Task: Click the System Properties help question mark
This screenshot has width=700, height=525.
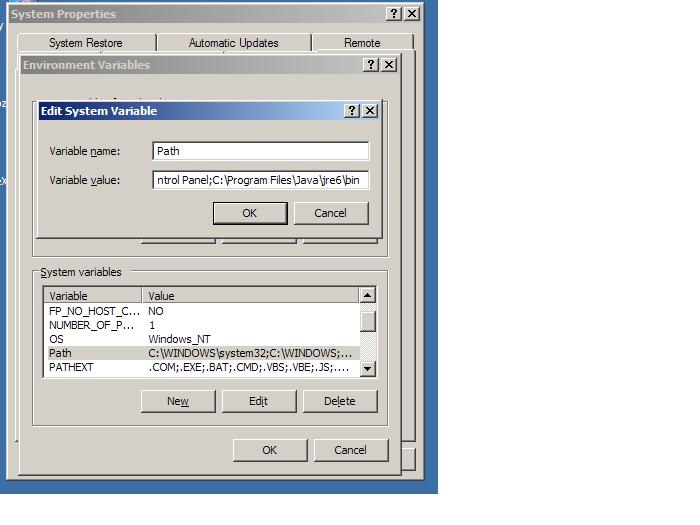Action: tap(395, 14)
